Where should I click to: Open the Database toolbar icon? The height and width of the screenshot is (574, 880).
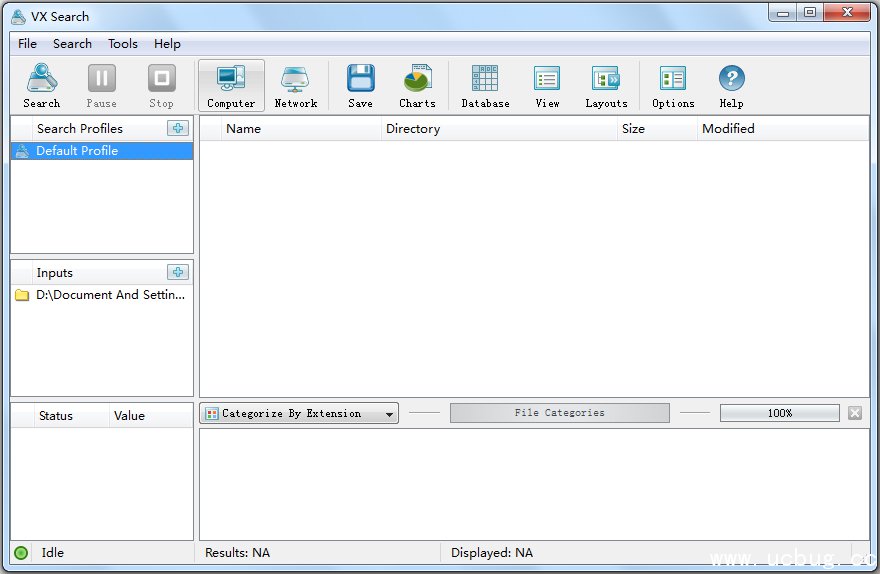click(485, 86)
